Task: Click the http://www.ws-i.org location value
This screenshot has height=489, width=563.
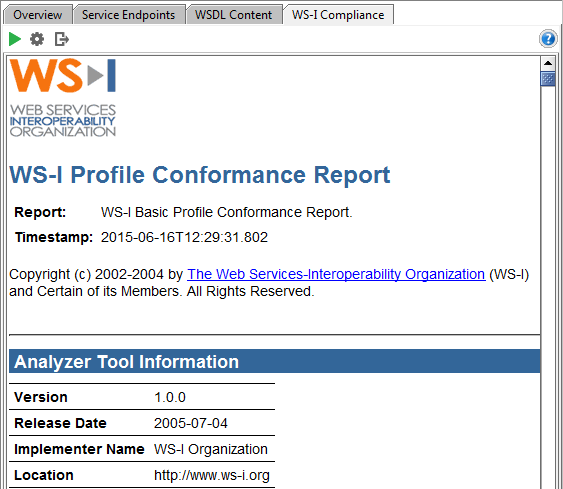Action: tap(212, 475)
